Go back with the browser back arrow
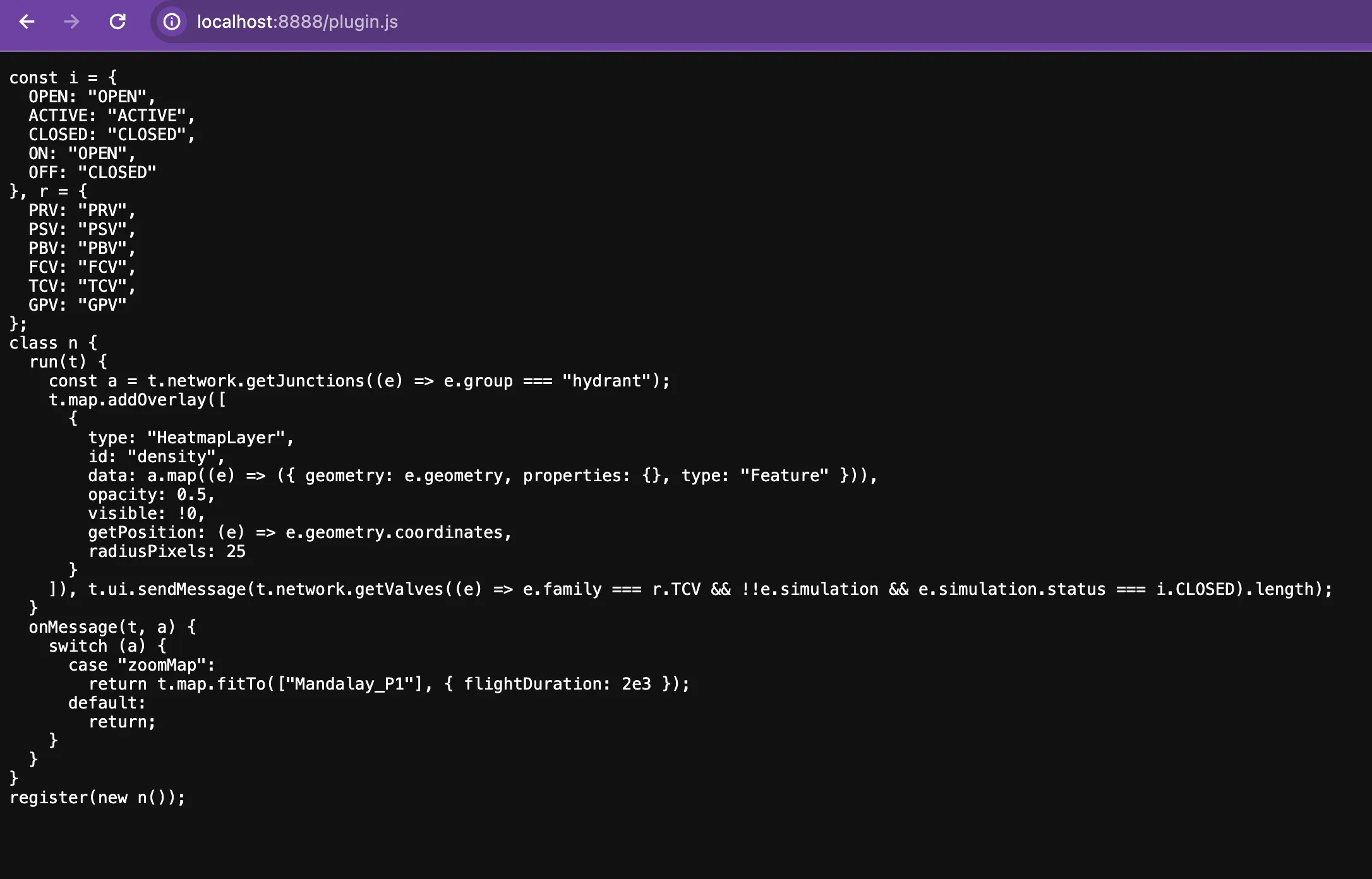The width and height of the screenshot is (1372, 879). pyautogui.click(x=27, y=21)
